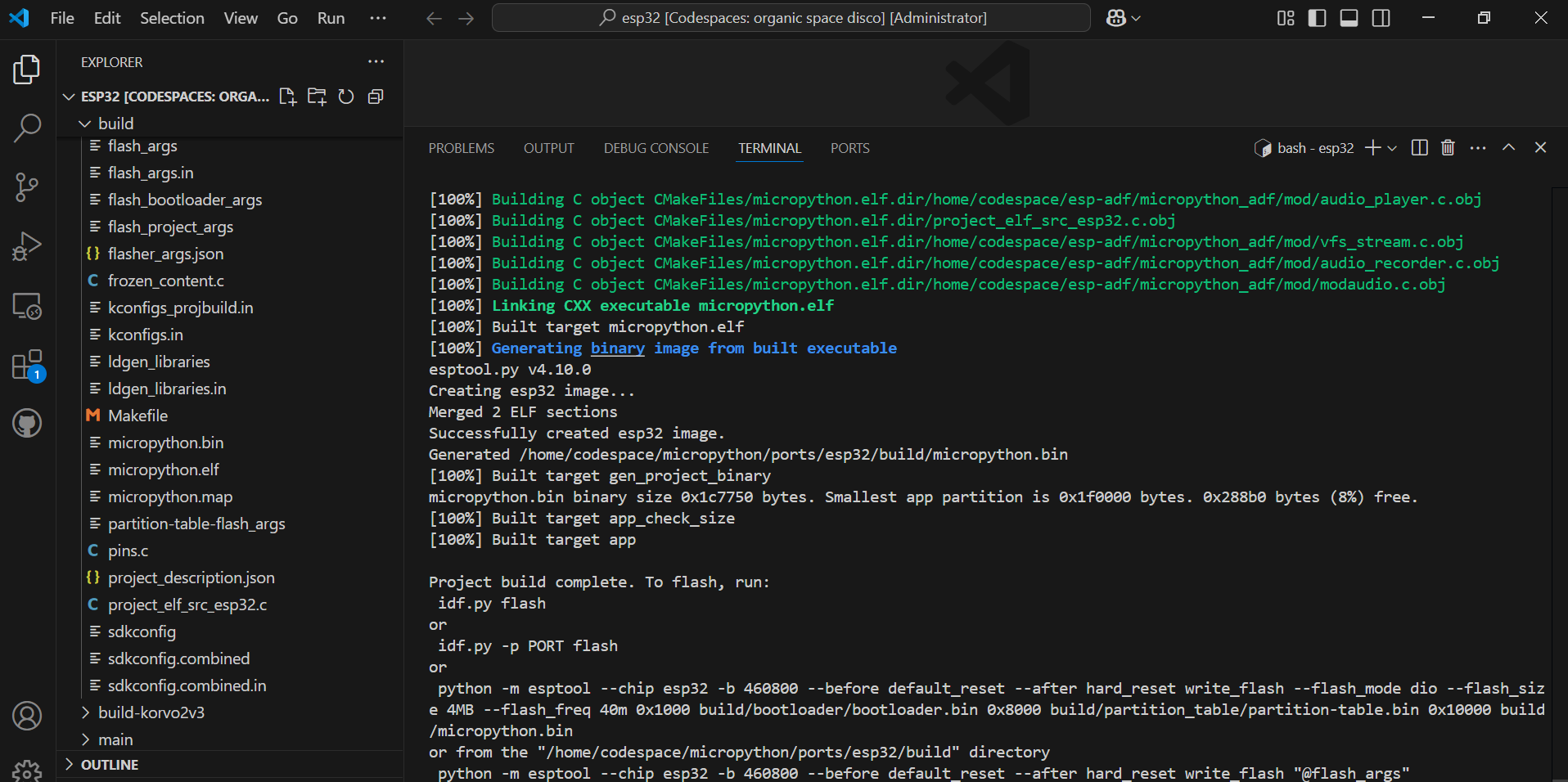Kill the active terminal
This screenshot has height=782, width=1568.
1447,148
